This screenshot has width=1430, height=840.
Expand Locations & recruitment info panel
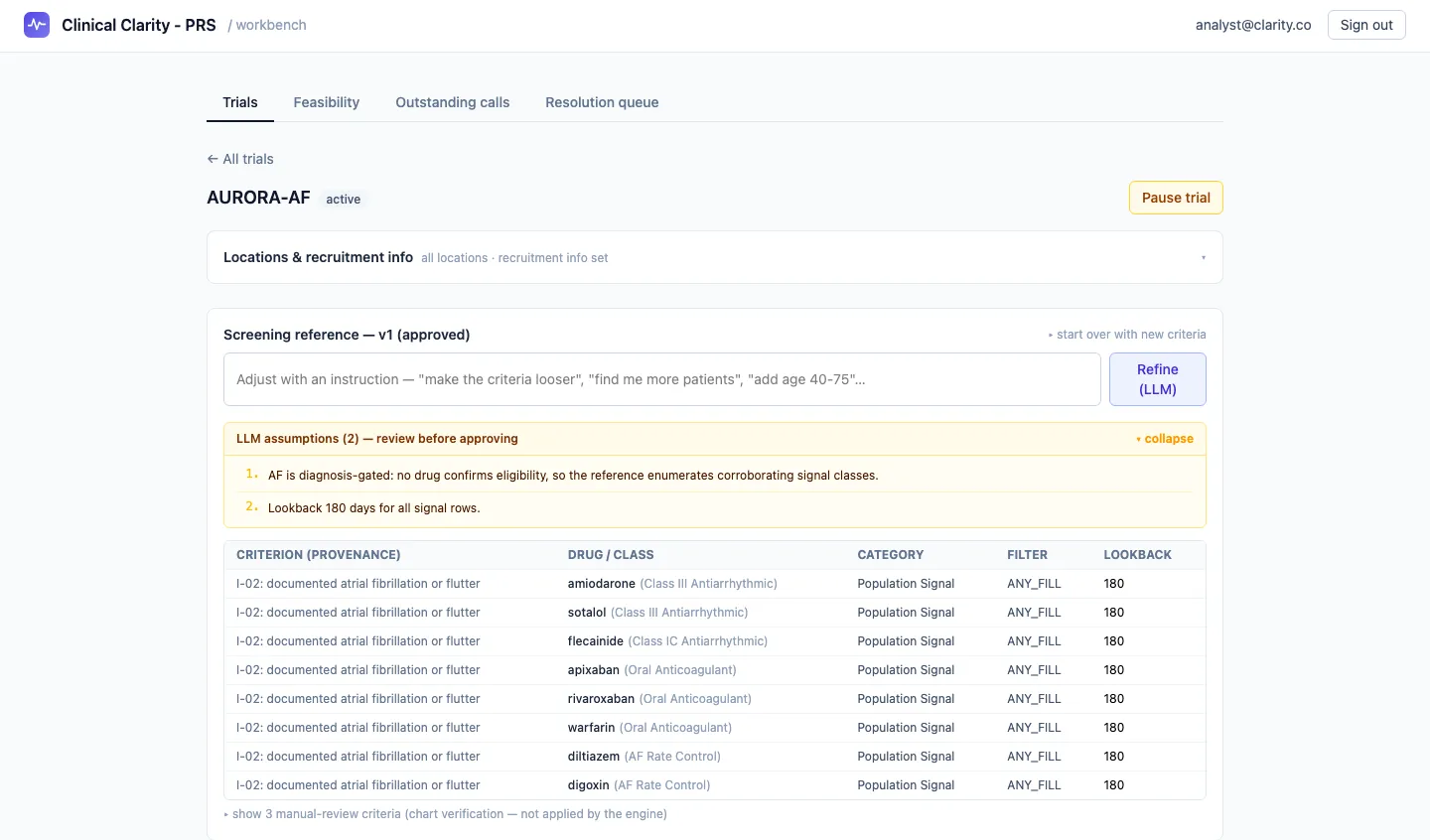[x=715, y=257]
